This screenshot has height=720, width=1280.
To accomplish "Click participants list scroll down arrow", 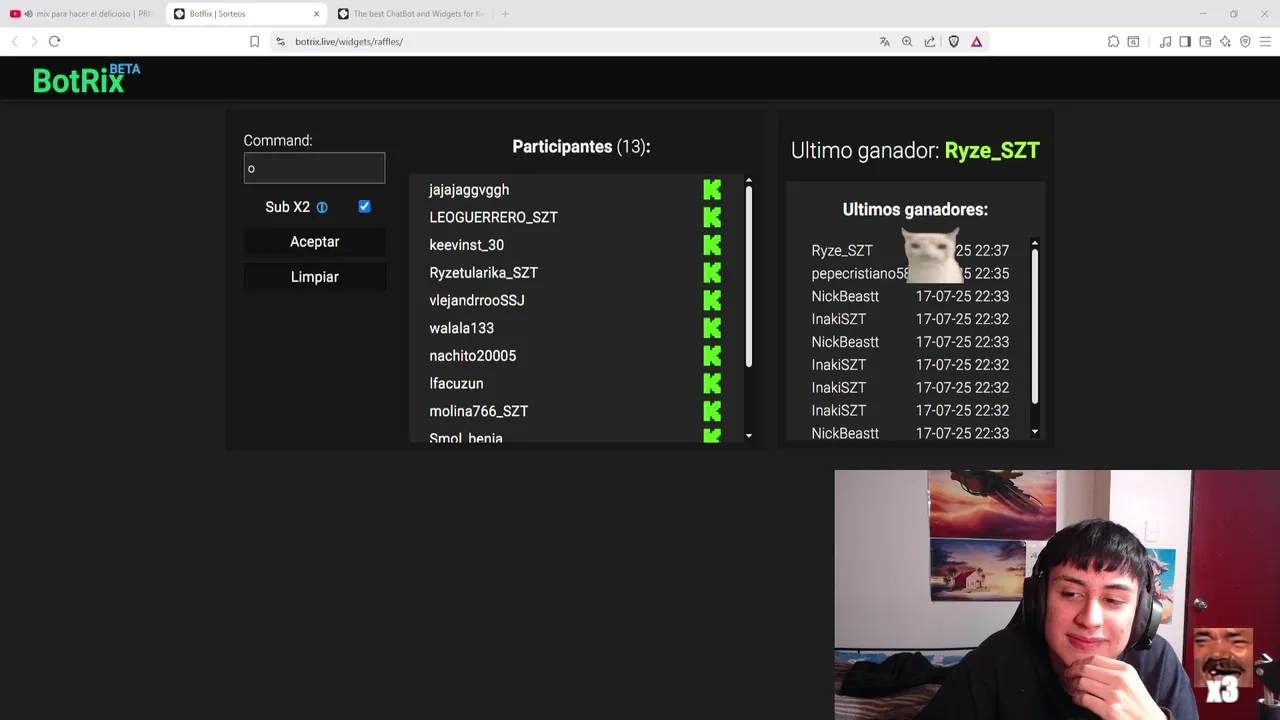I will click(x=749, y=436).
